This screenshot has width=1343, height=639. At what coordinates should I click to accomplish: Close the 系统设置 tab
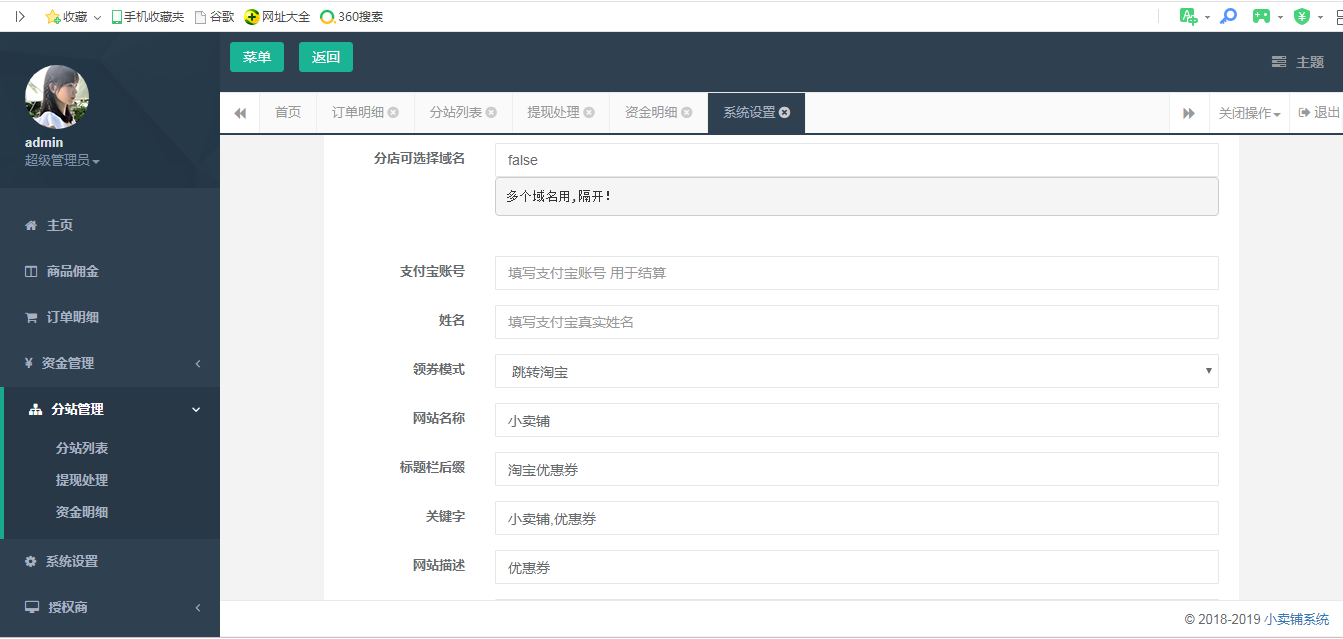click(x=785, y=113)
